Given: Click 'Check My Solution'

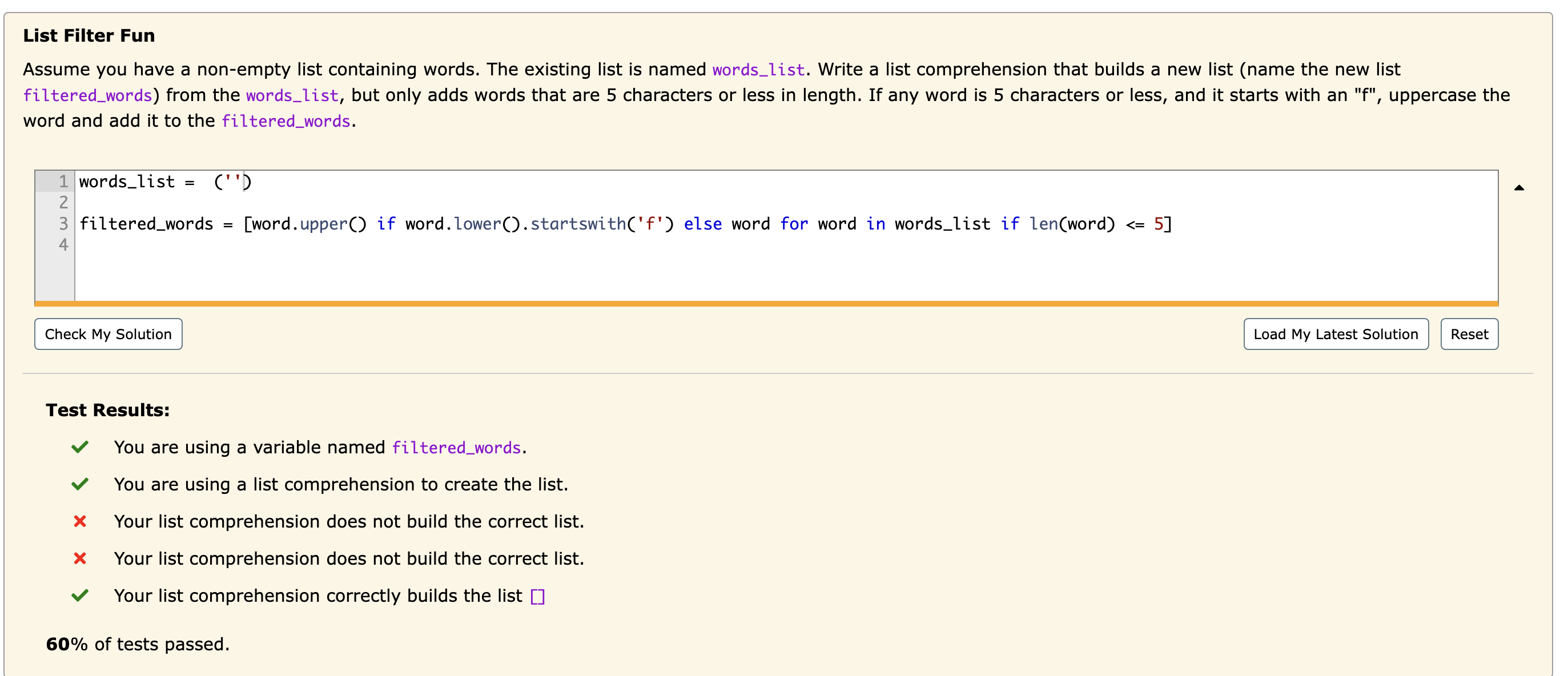Looking at the screenshot, I should pyautogui.click(x=108, y=333).
